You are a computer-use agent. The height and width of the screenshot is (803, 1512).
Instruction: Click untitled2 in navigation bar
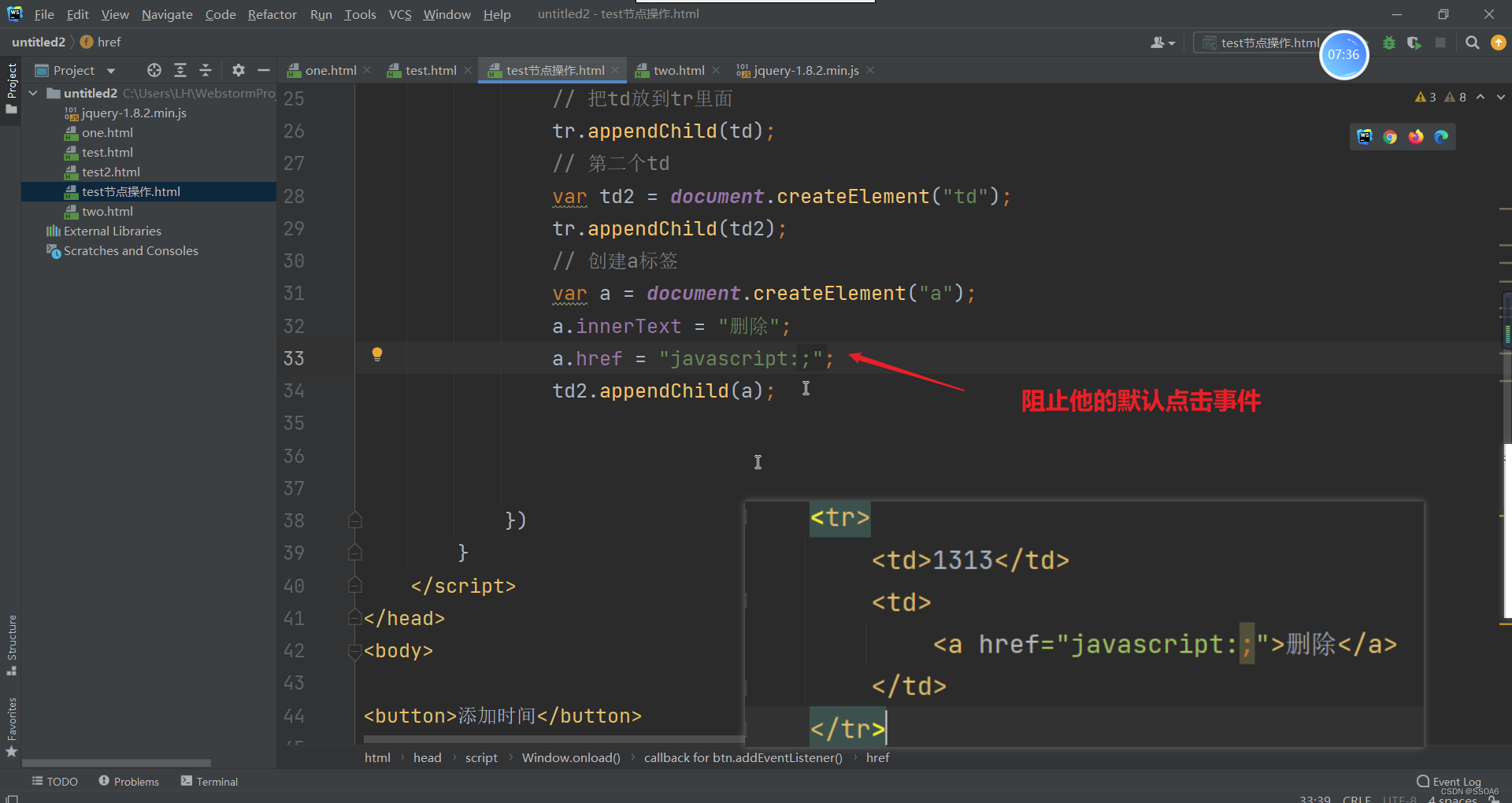[x=39, y=42]
